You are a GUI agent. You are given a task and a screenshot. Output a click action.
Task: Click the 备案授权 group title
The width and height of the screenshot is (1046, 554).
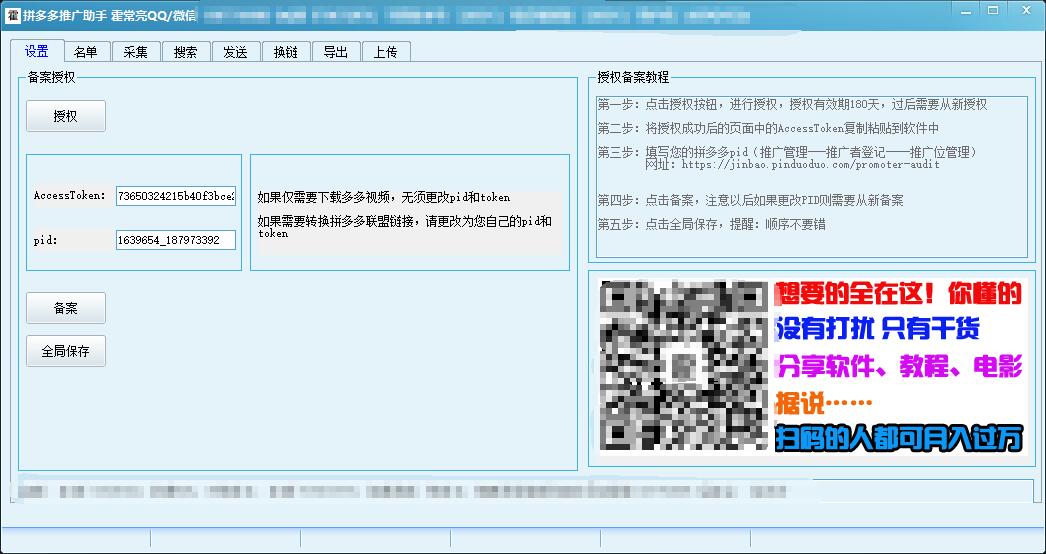coord(51,77)
